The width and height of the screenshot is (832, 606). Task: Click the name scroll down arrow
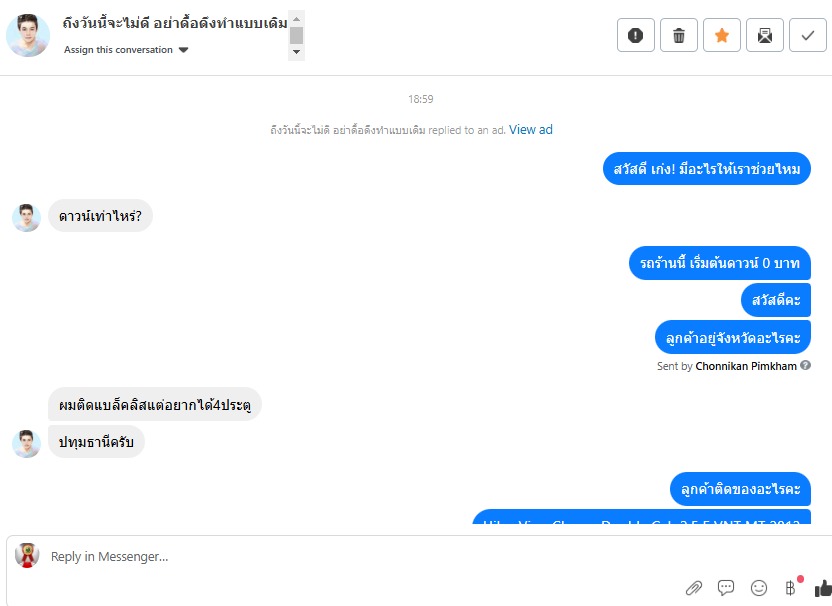coord(297,52)
